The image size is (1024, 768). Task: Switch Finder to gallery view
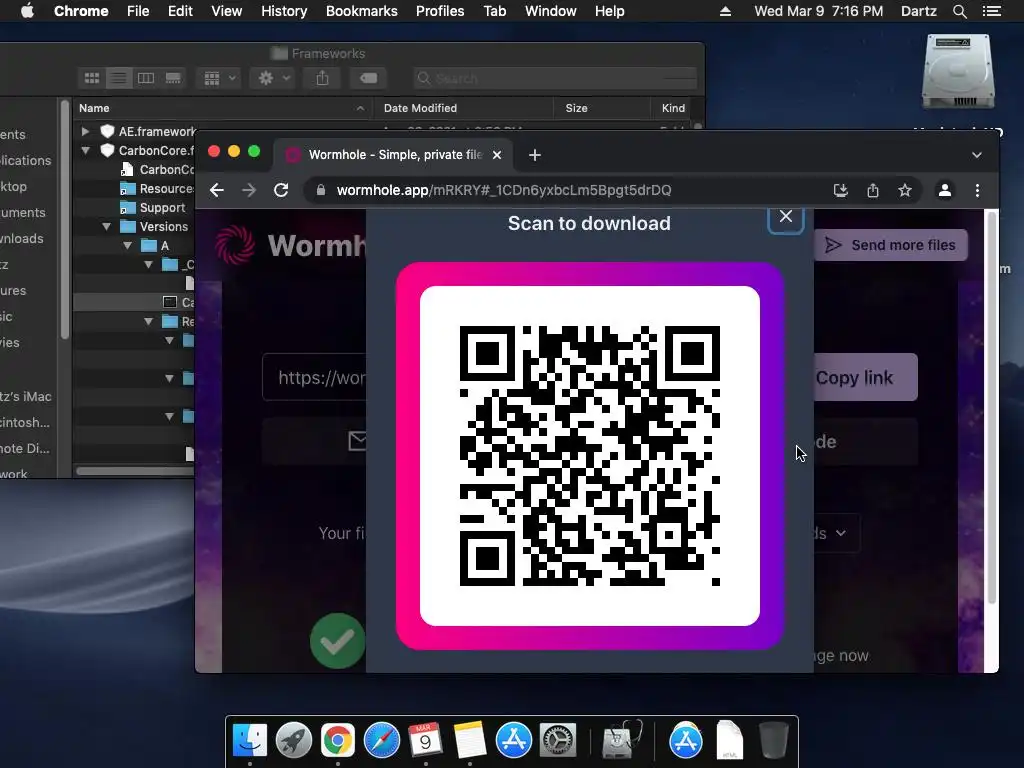tap(173, 78)
